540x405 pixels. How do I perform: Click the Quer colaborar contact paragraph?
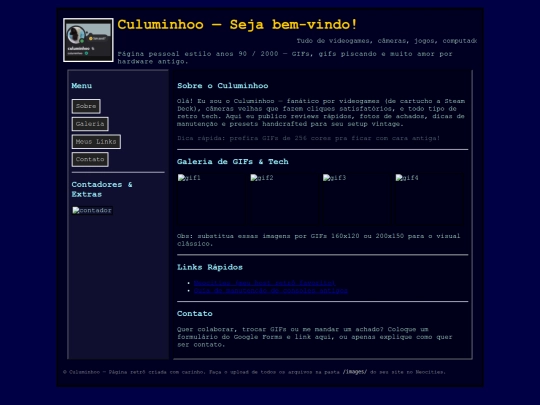point(314,337)
